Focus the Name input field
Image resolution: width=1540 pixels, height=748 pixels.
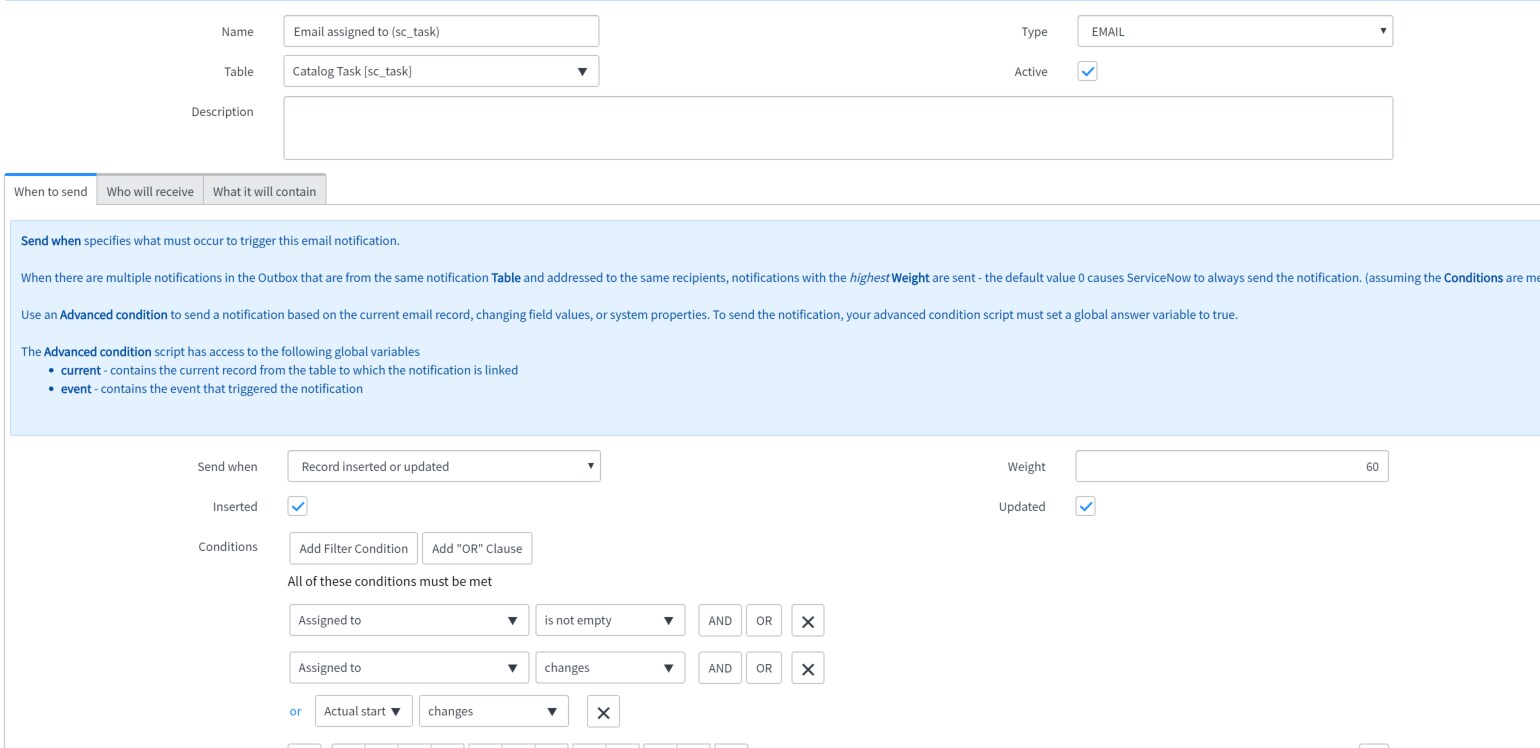[441, 32]
